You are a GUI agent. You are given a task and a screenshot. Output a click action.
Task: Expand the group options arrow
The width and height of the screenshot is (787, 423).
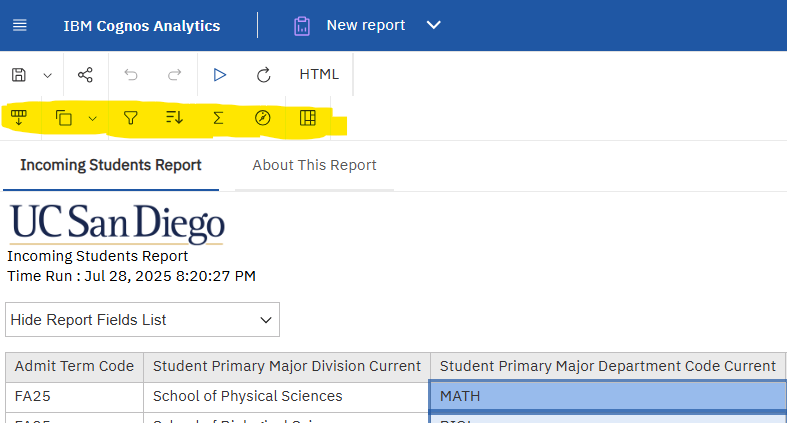point(92,119)
